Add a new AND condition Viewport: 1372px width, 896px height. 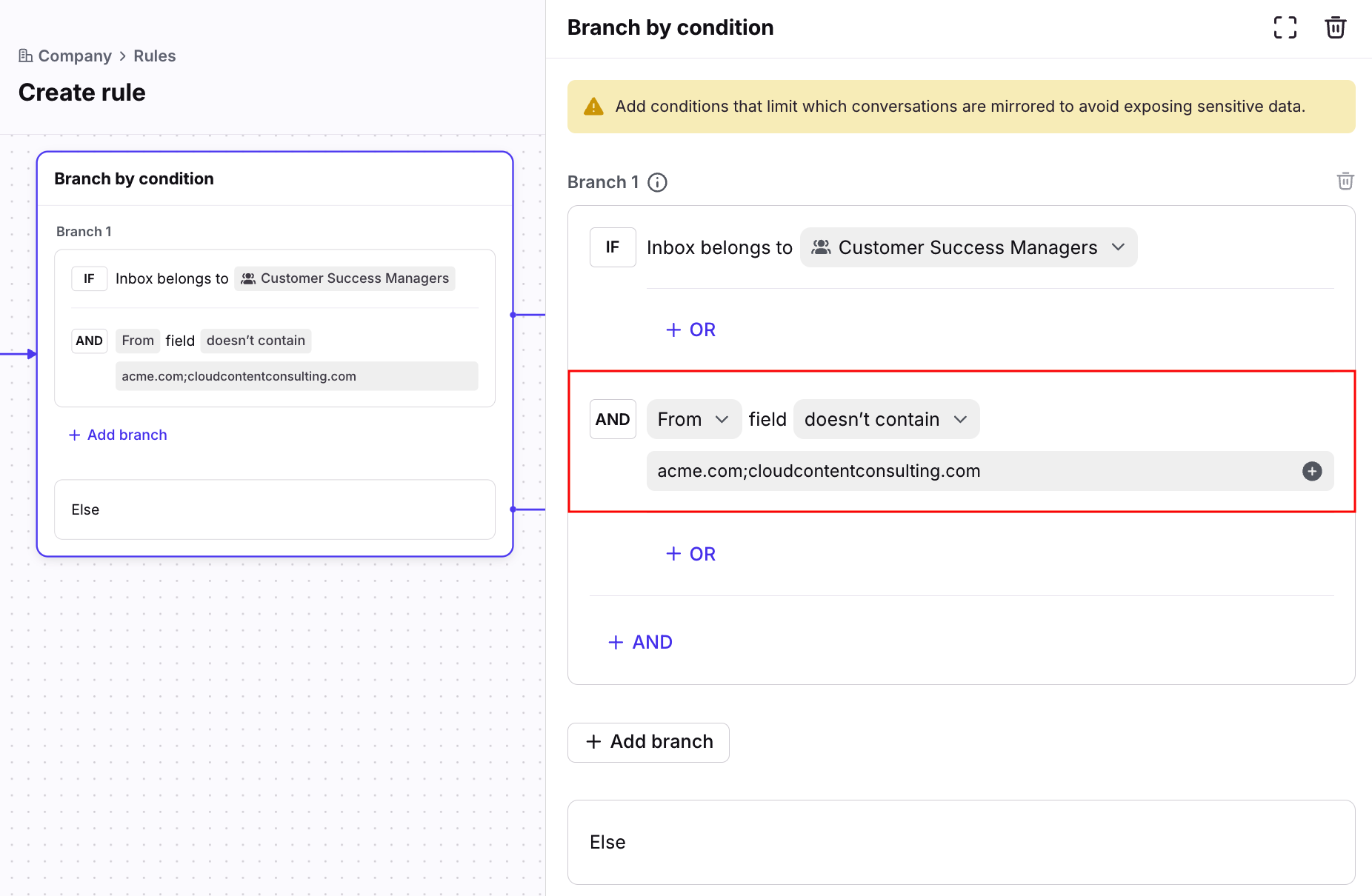(640, 642)
